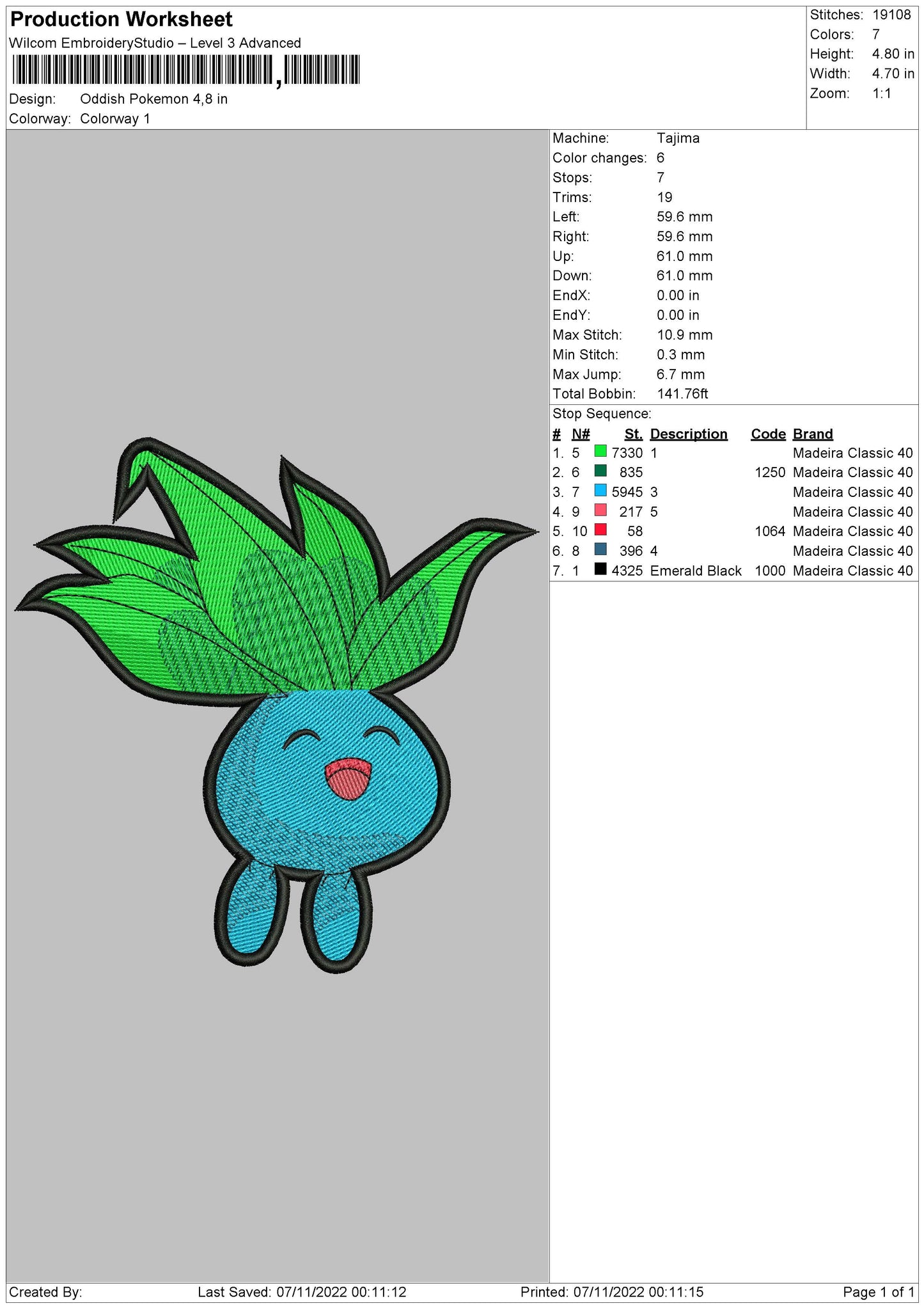Click the 'Code' column header

pos(768,434)
